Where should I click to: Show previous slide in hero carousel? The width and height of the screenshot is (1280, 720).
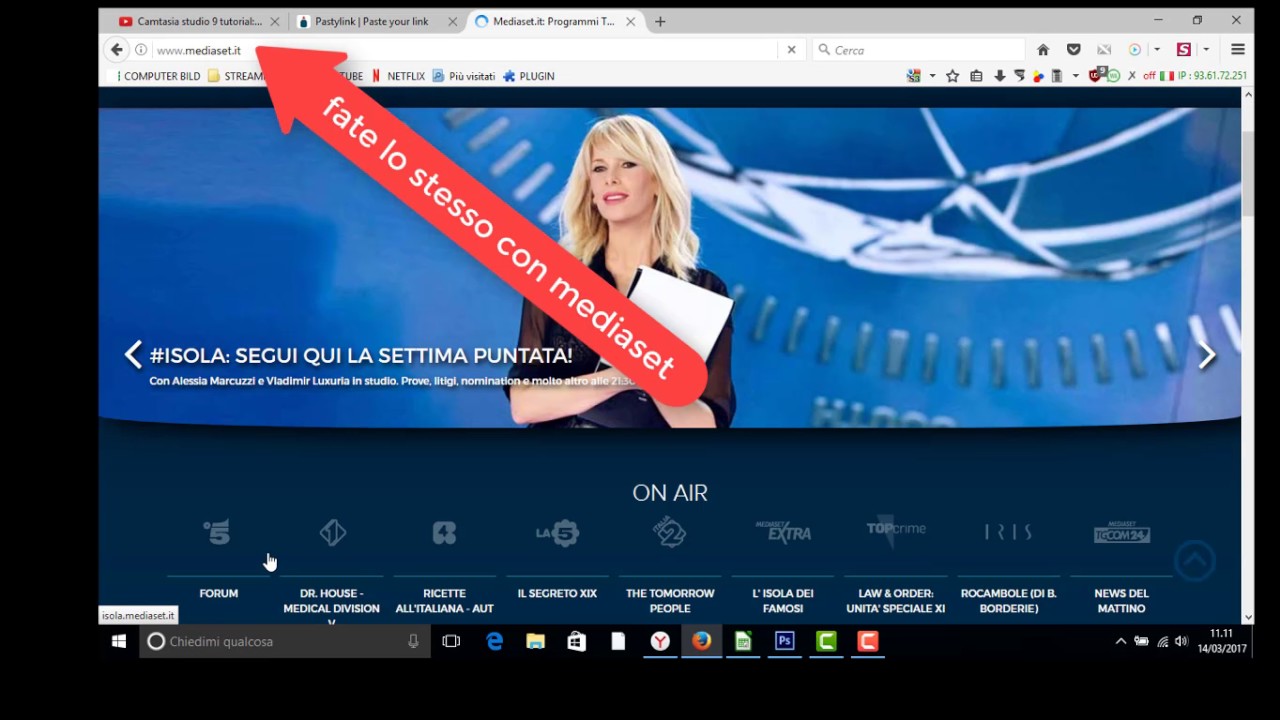(x=133, y=354)
